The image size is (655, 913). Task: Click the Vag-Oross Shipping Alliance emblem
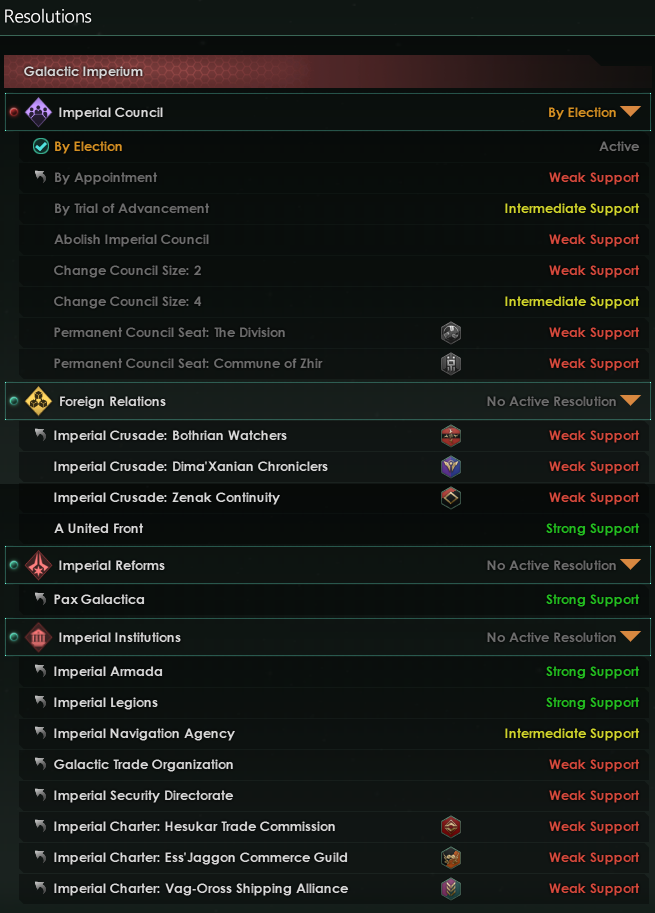pyautogui.click(x=451, y=888)
